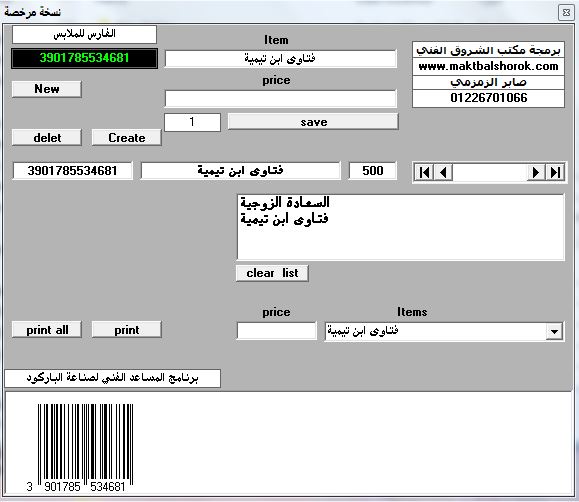This screenshot has width=579, height=502.
Task: Click the print button
Action: (x=127, y=329)
